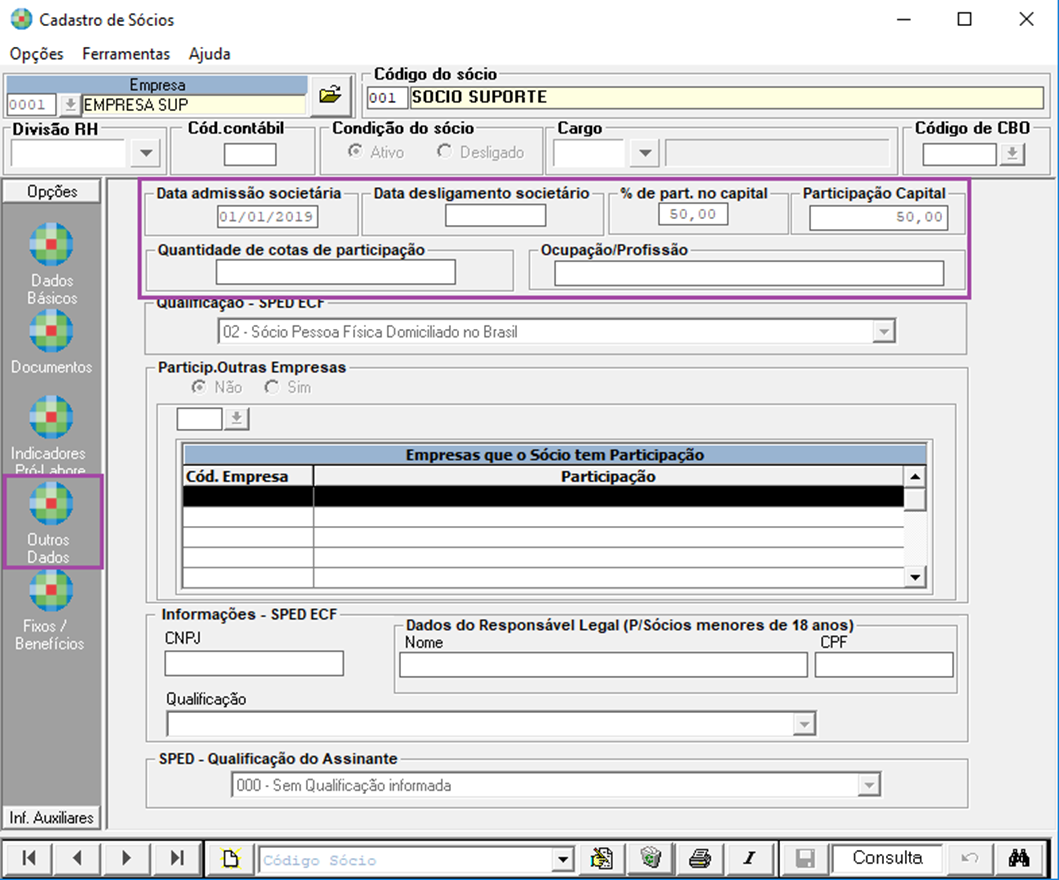Click Data admissão societária field
The image size is (1059, 880).
[x=267, y=217]
